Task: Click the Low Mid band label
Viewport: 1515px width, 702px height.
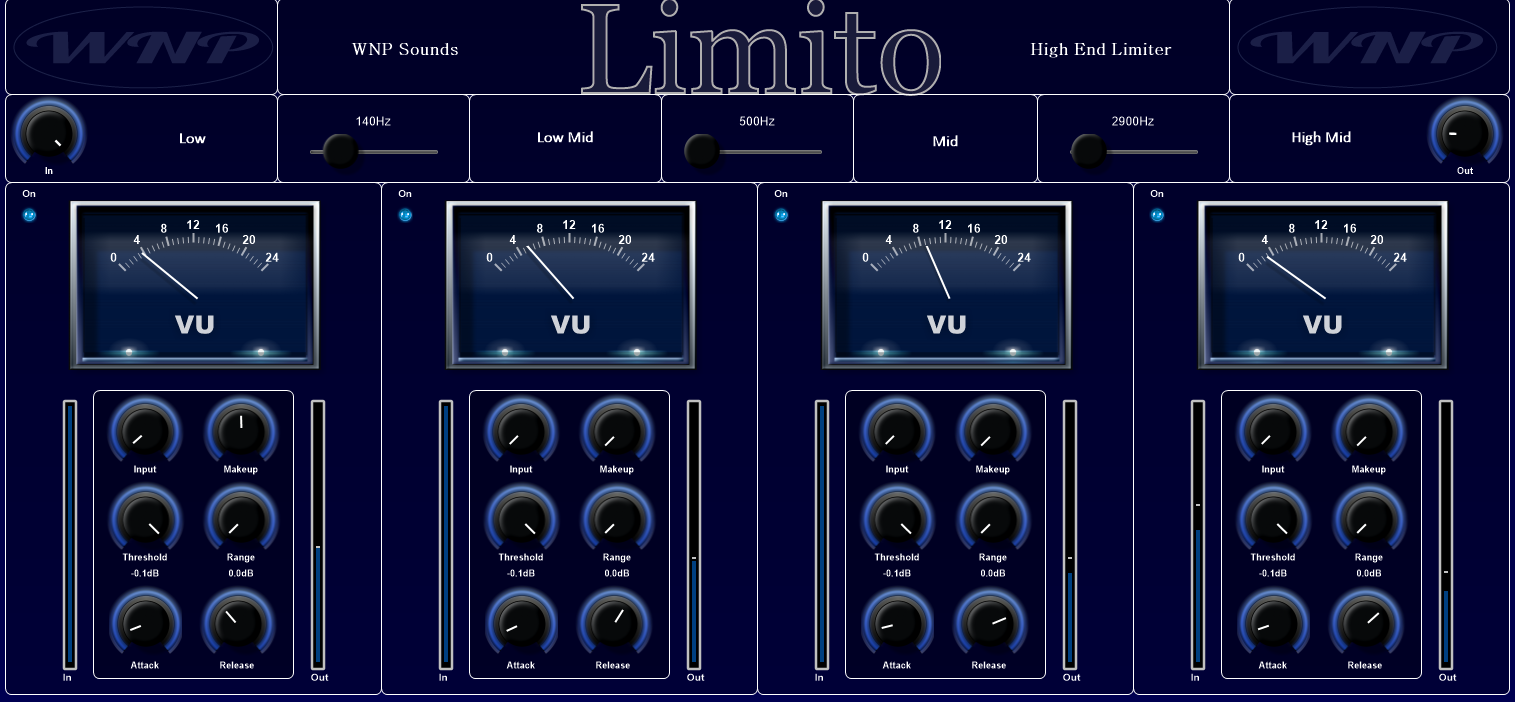Action: [x=565, y=138]
